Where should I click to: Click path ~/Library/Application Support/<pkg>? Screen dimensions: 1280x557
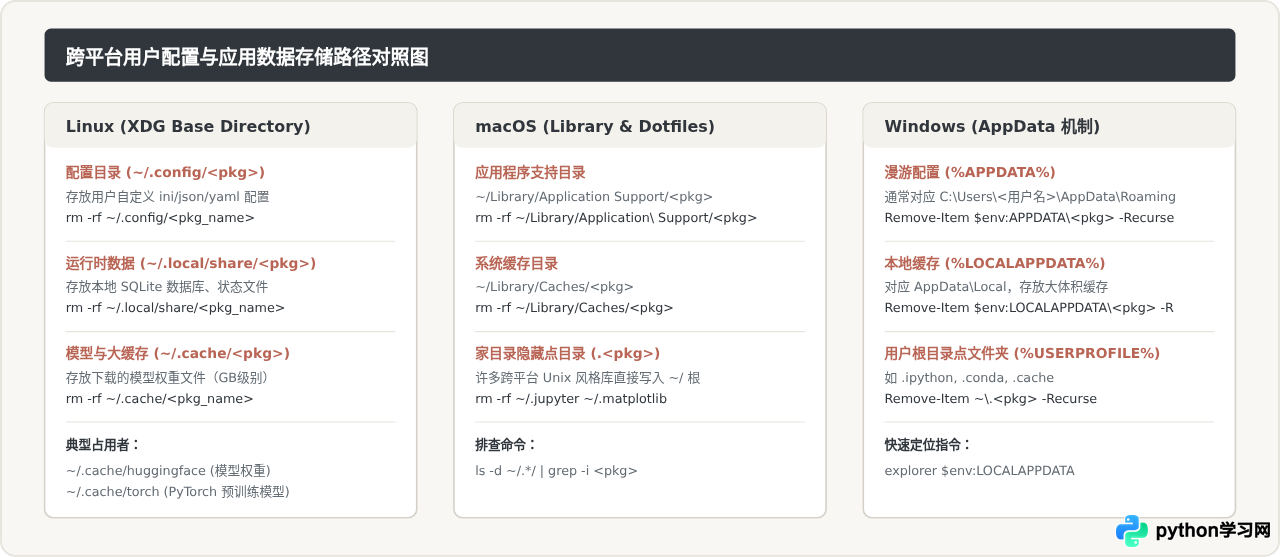point(594,197)
